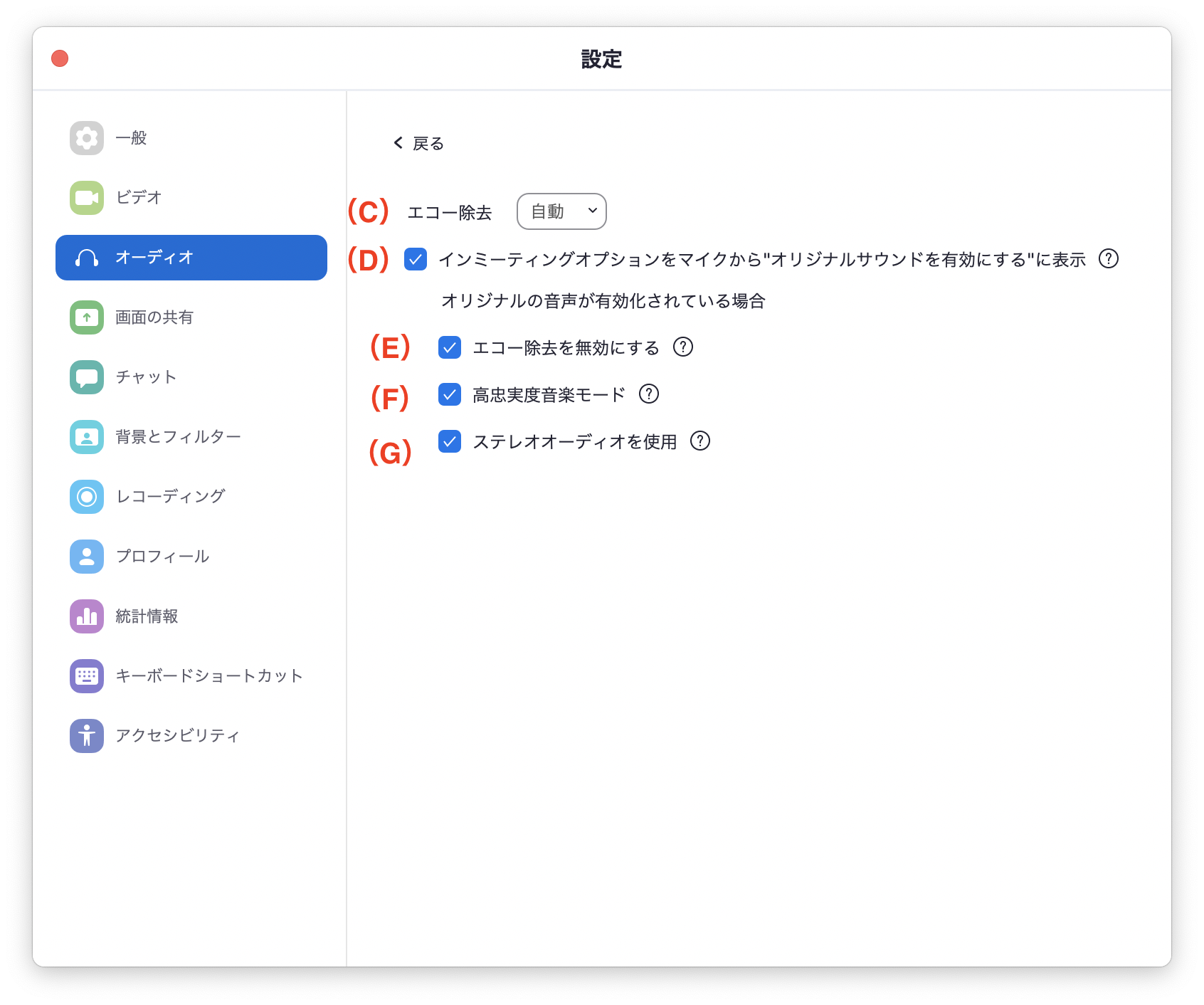The height and width of the screenshot is (1005, 1204).
Task: Click the Background & Filters (背景とフィルター) icon
Action: [x=87, y=437]
